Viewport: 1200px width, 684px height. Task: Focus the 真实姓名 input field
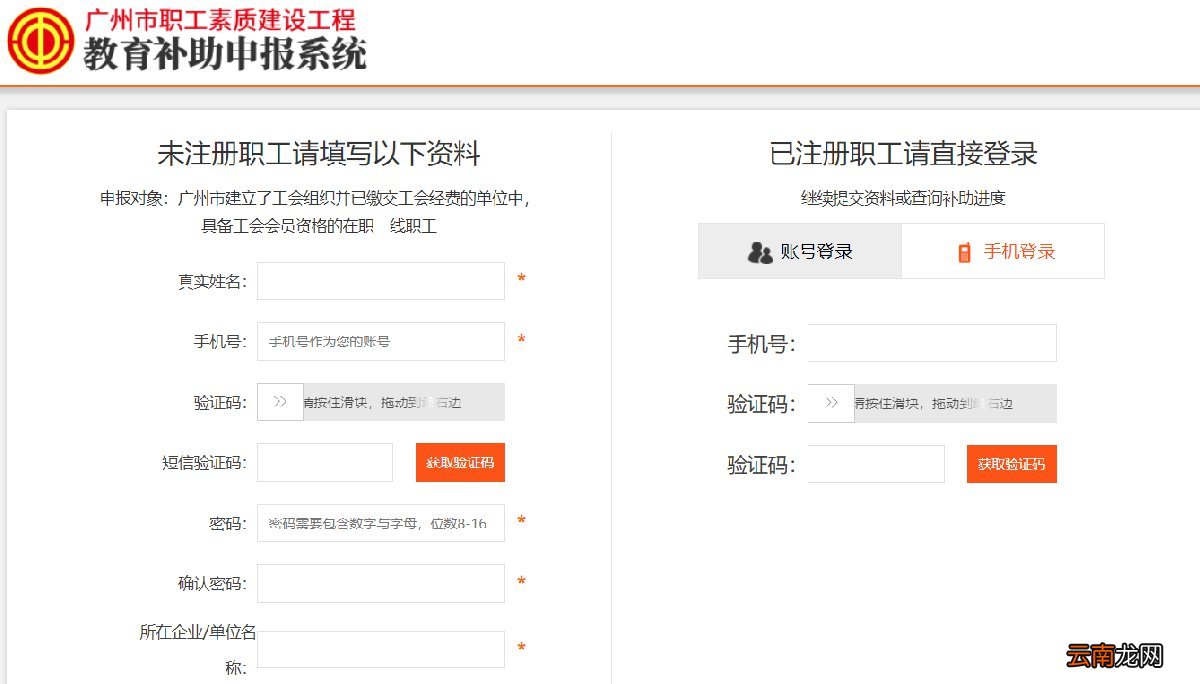pyautogui.click(x=380, y=281)
